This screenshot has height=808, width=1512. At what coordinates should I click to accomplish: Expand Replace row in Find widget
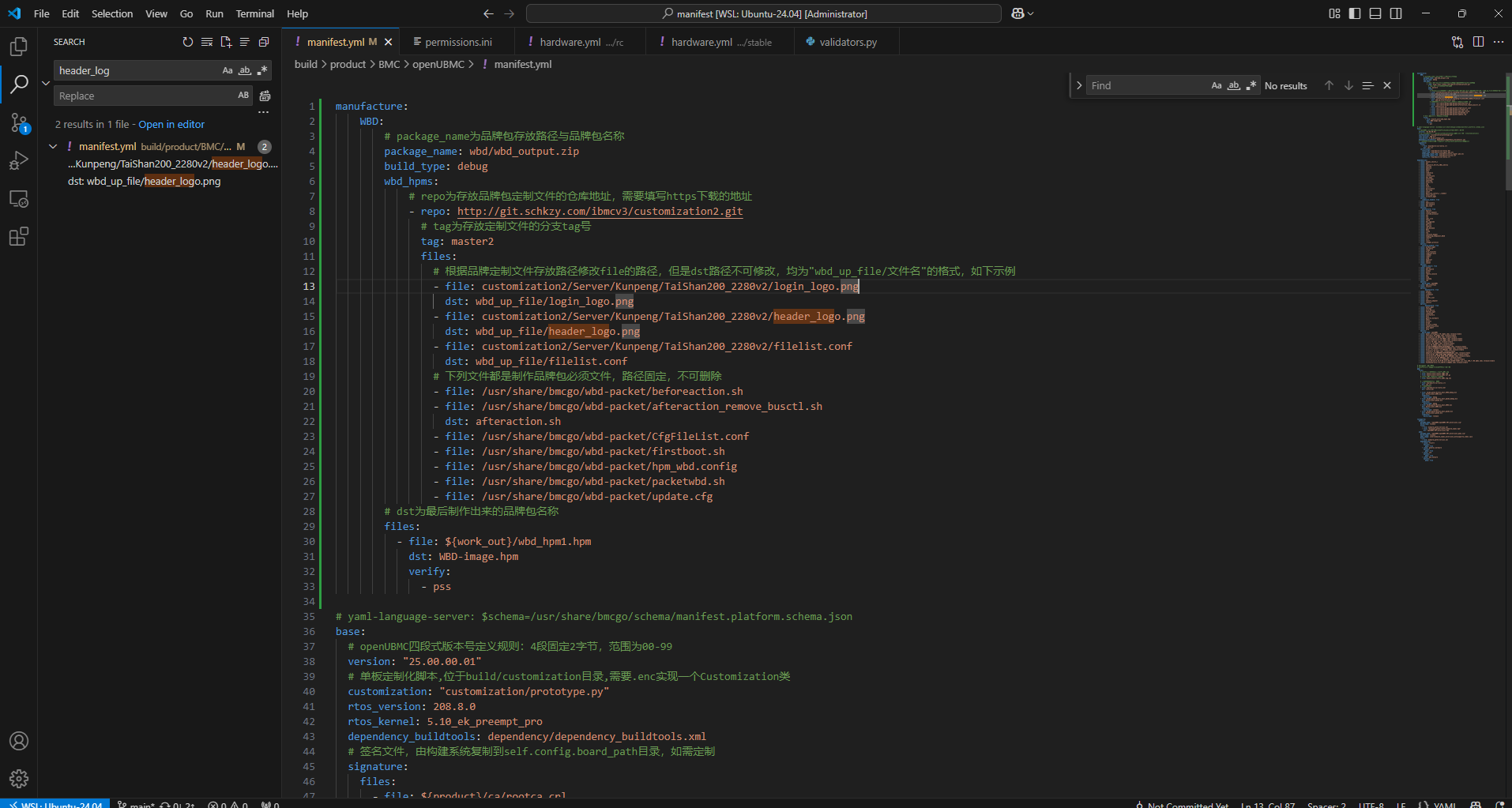pyautogui.click(x=1079, y=85)
